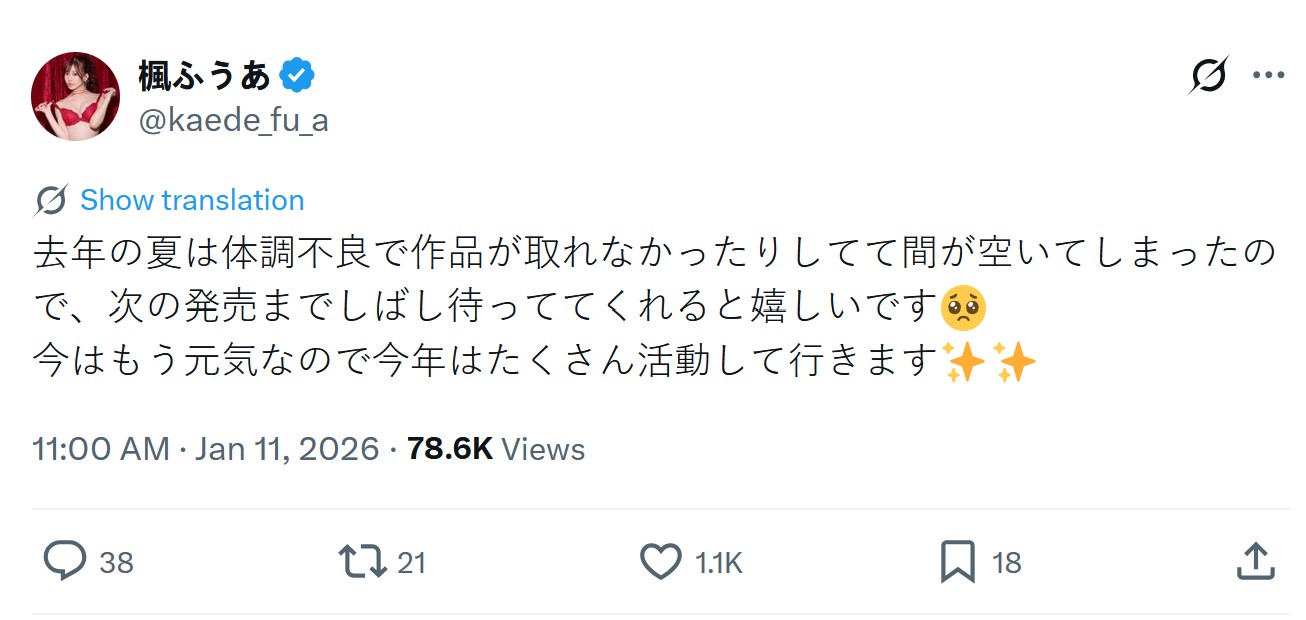Open the More options ellipsis menu
Viewport: 1306px width, 620px height.
tap(1268, 76)
